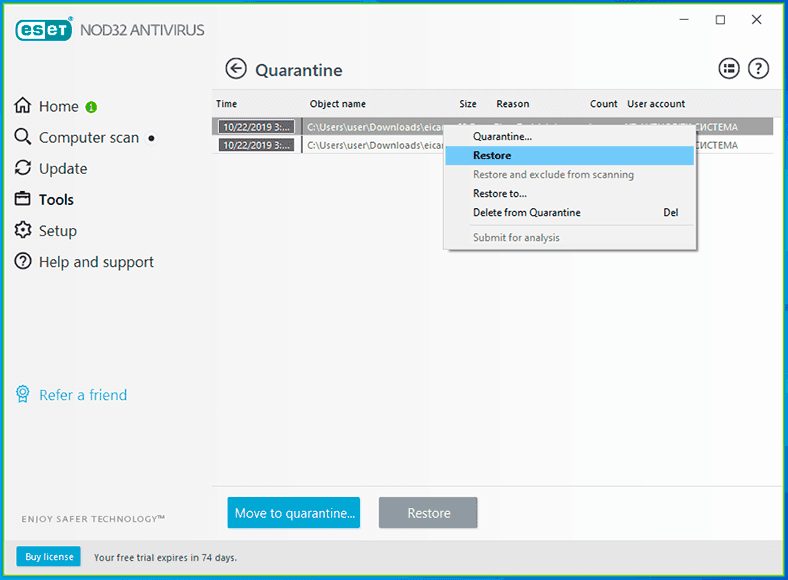The width and height of the screenshot is (788, 580).
Task: Select Submit for analysis
Action: click(569, 237)
